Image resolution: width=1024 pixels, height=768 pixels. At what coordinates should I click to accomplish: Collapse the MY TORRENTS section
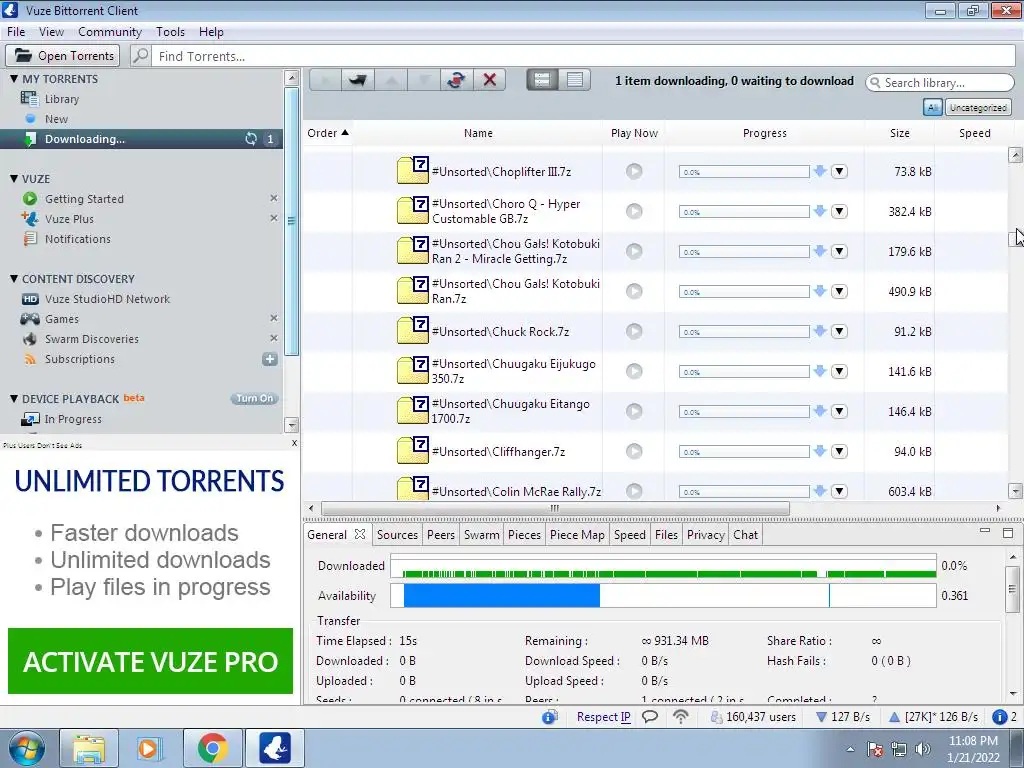pos(14,78)
